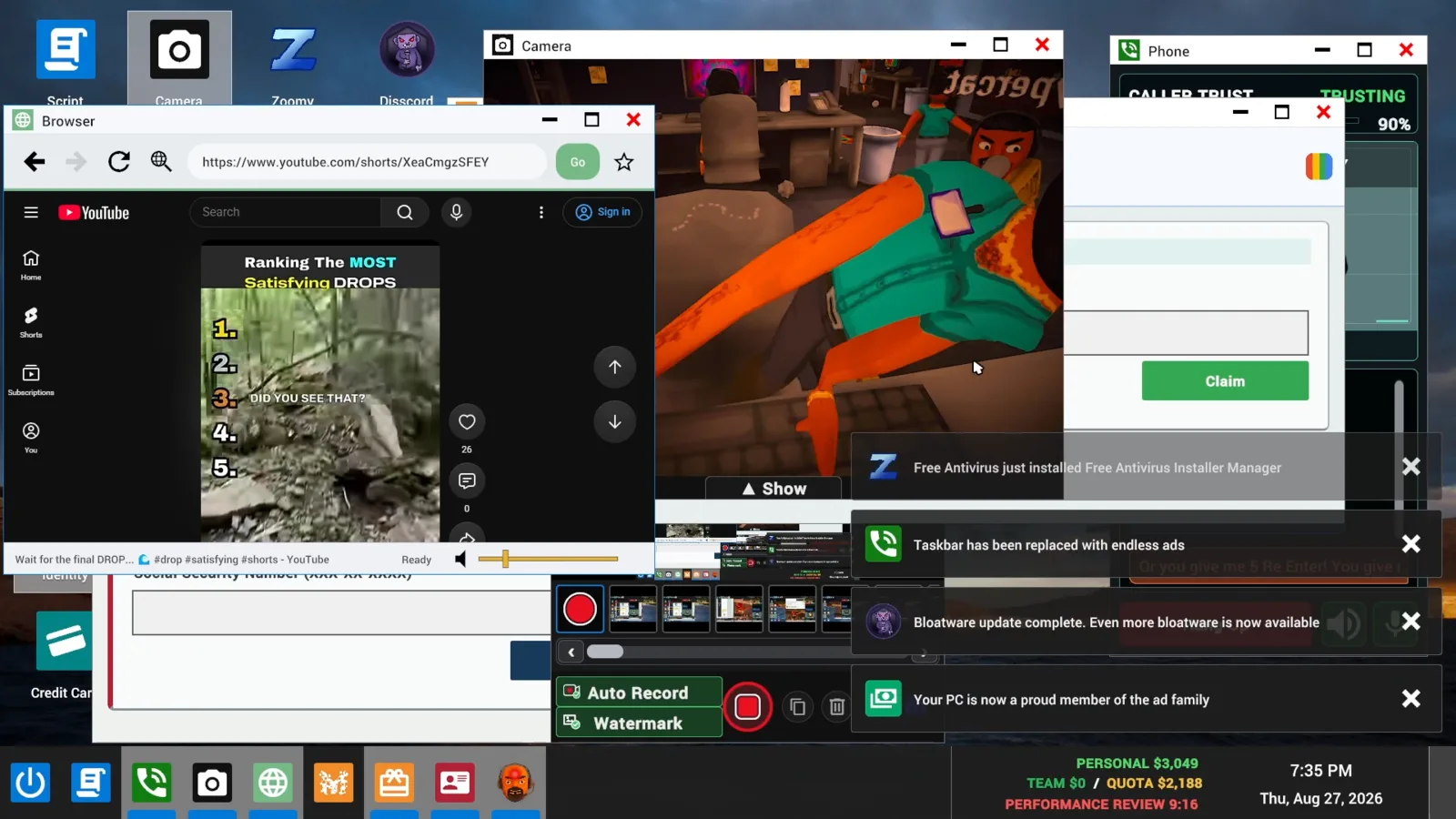Screen dimensions: 1456x819
Task: Open the YouTube Shorts tab
Action: [x=31, y=322]
